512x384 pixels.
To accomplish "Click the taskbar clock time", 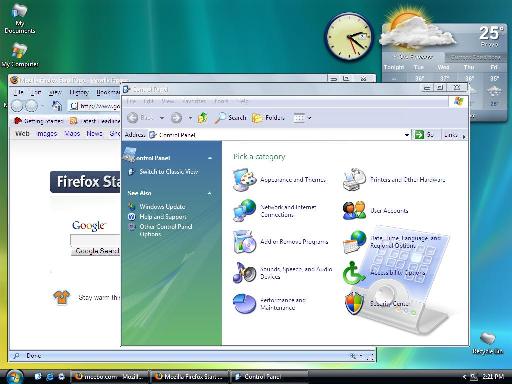I will (x=493, y=377).
